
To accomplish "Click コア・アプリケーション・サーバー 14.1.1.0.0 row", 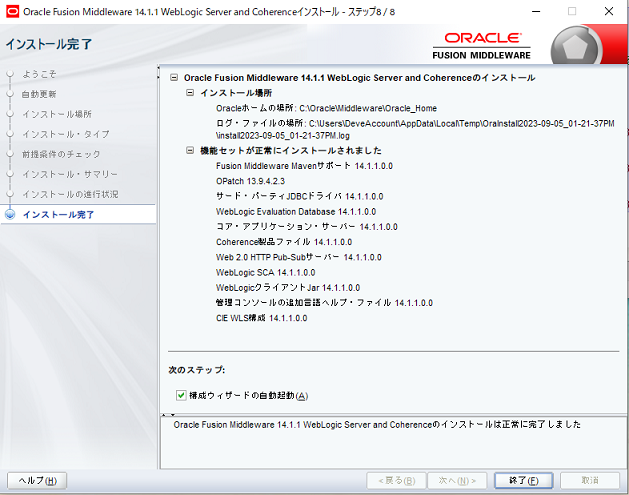I will point(306,227).
